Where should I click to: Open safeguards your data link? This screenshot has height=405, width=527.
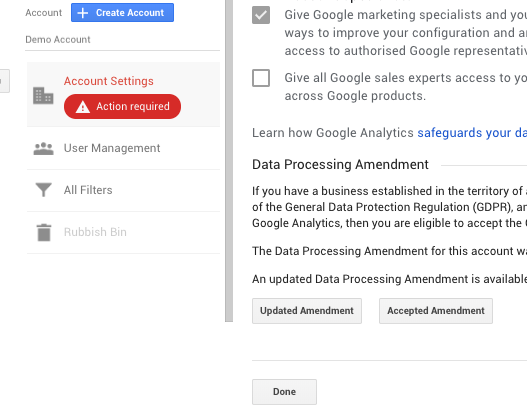pyautogui.click(x=472, y=133)
